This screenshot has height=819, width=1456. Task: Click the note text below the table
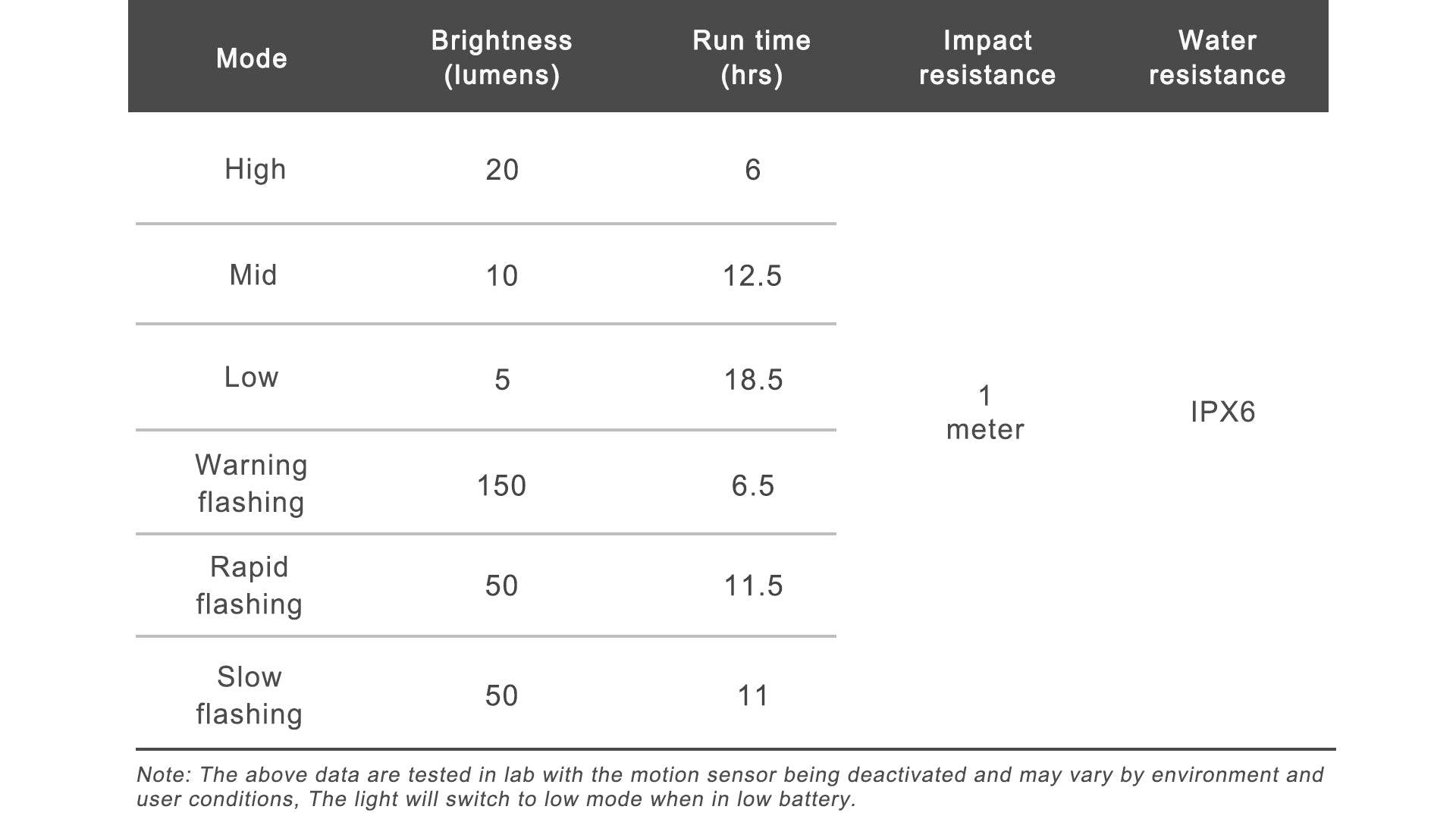[x=730, y=786]
